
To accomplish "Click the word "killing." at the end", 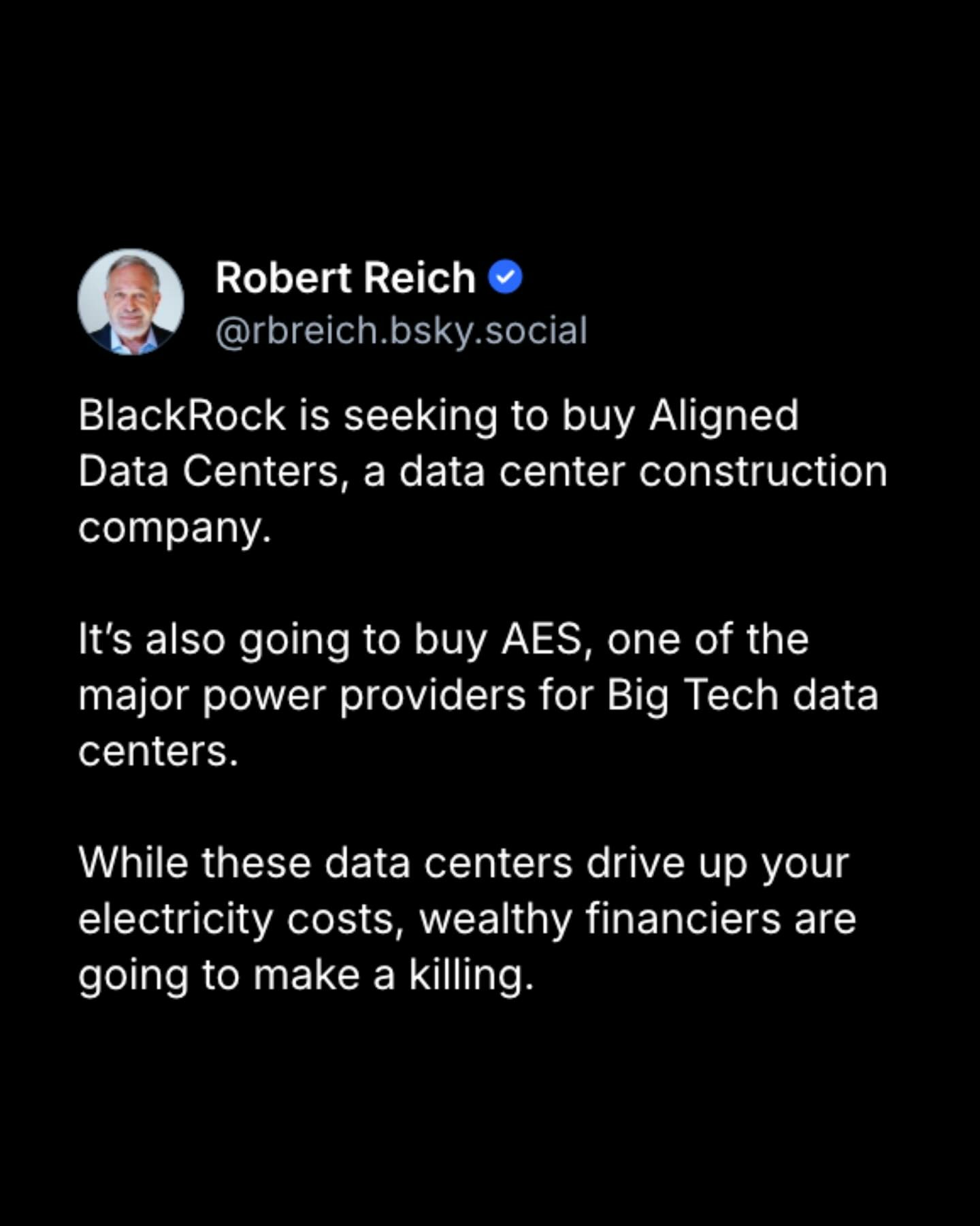I will pyautogui.click(x=471, y=975).
